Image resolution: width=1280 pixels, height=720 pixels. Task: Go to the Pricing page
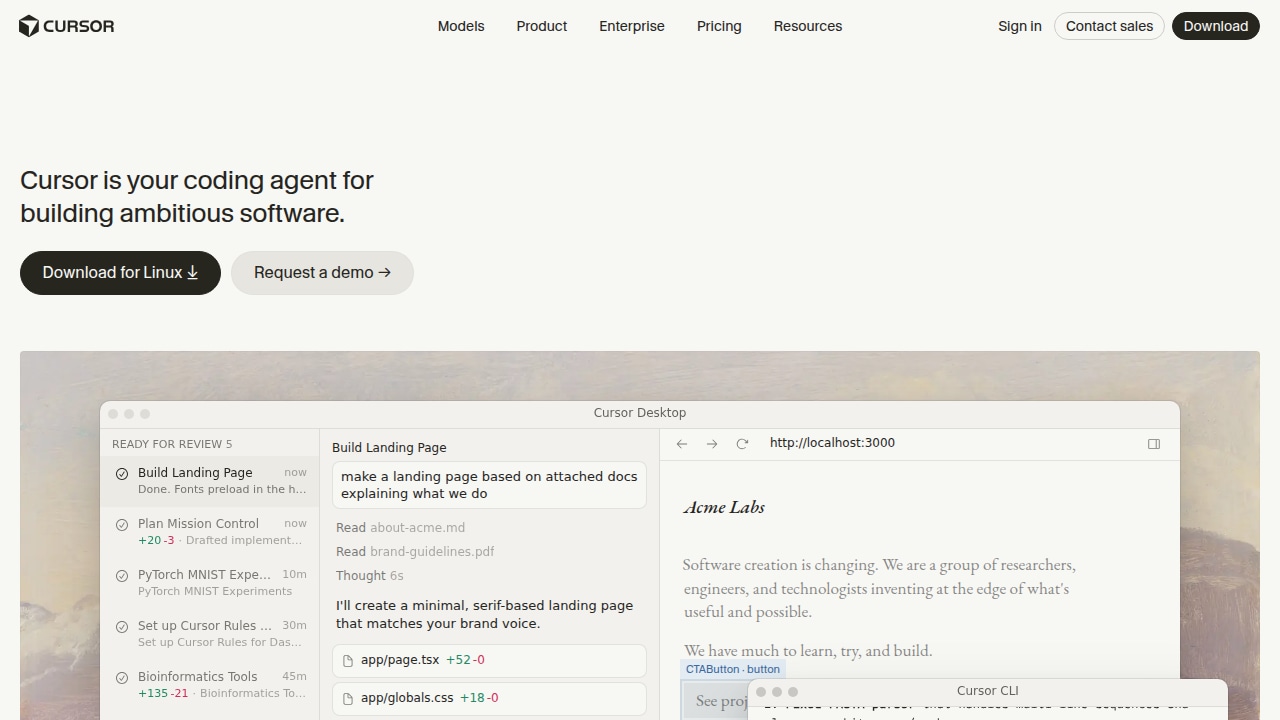coord(719,26)
